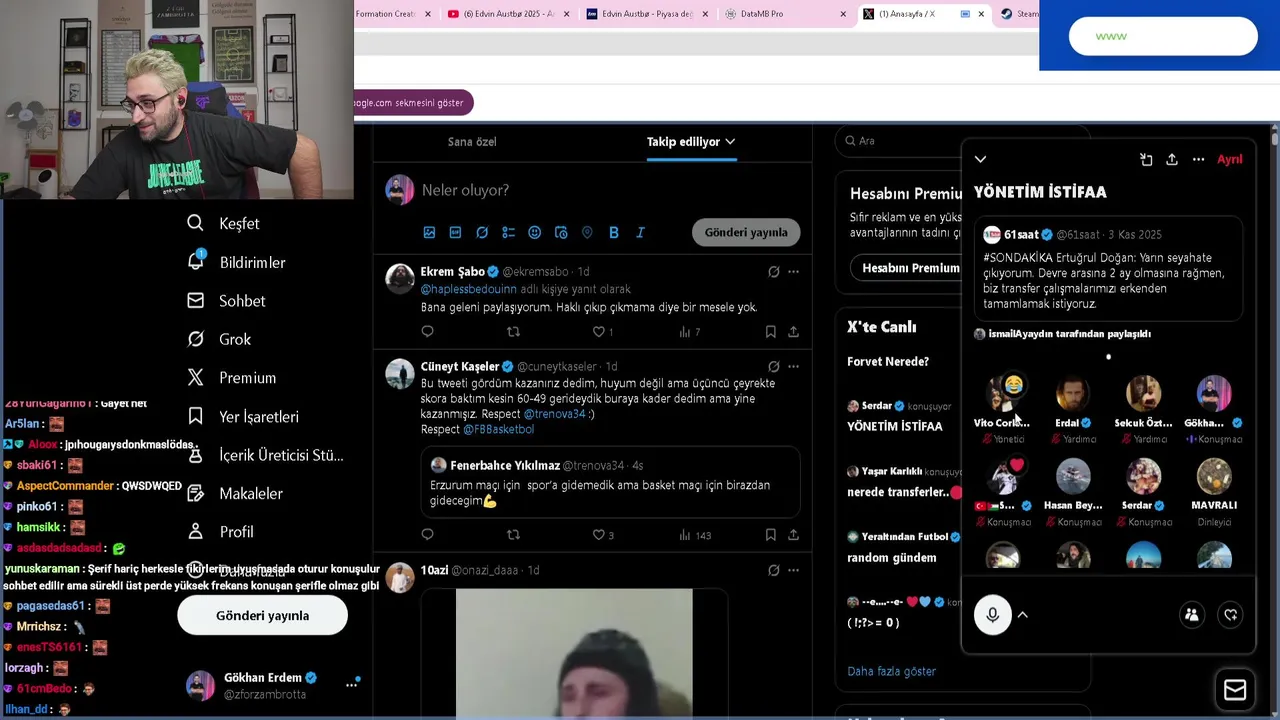Viewport: 1280px width, 720px height.
Task: Open Premium in the sidebar
Action: tap(231, 378)
